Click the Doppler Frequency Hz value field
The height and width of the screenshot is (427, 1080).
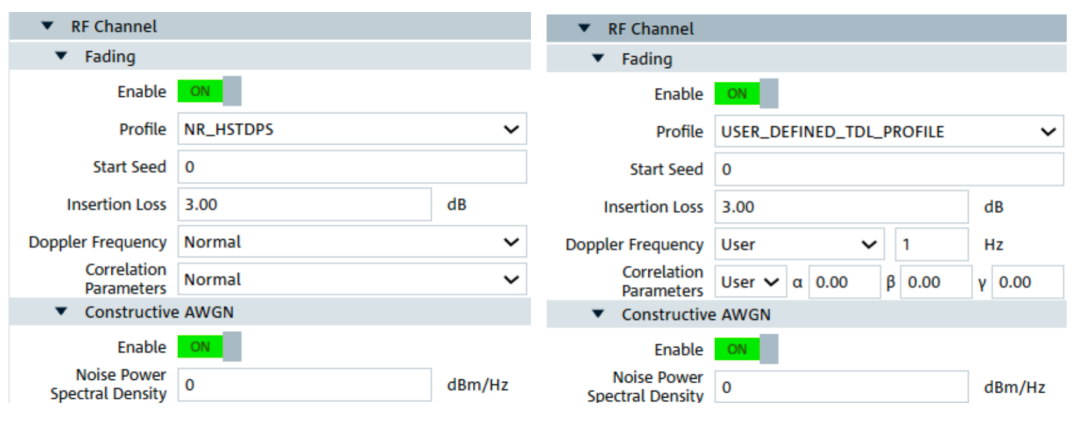pos(931,244)
